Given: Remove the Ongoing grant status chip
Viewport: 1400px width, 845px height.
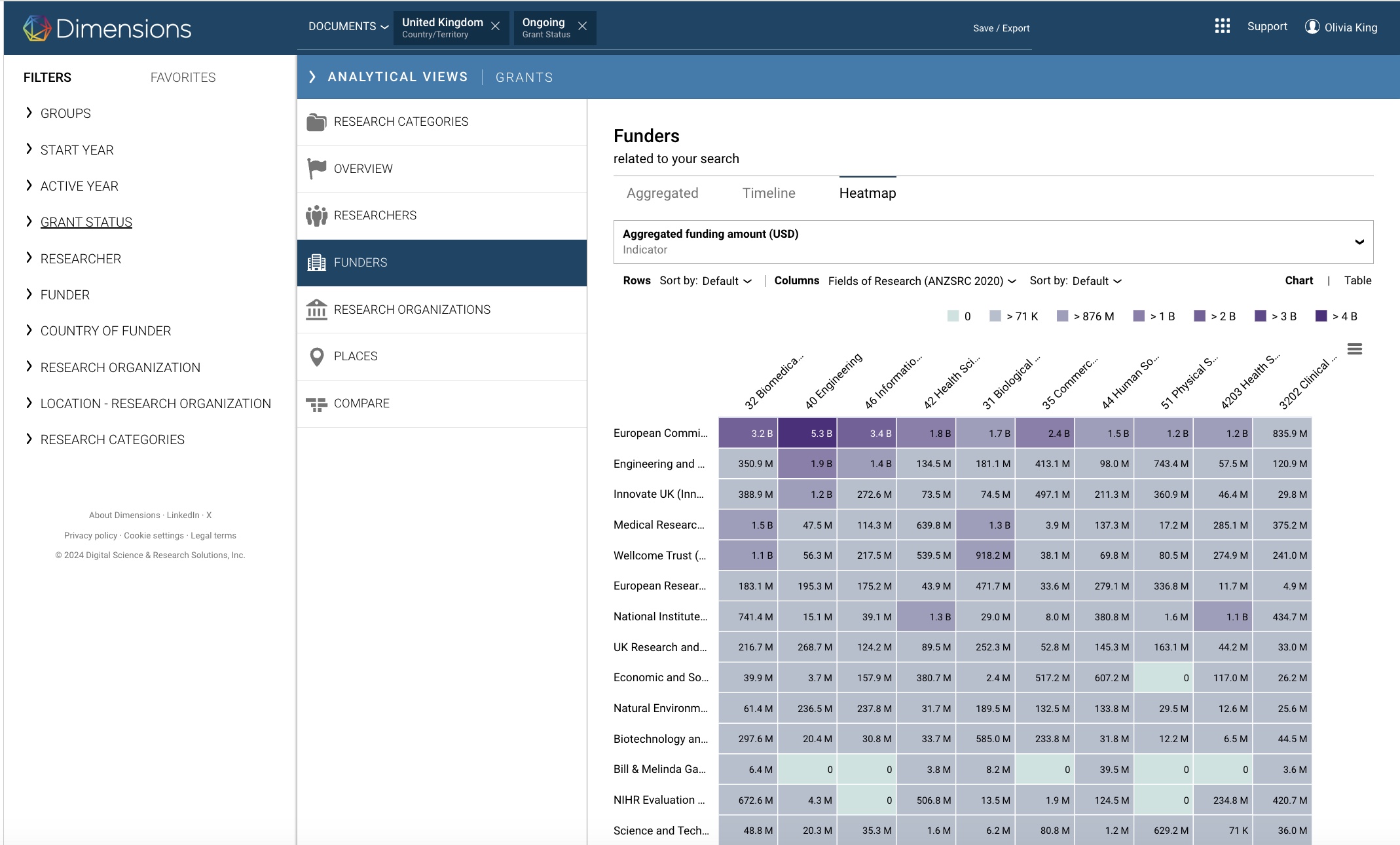Looking at the screenshot, I should 582,26.
